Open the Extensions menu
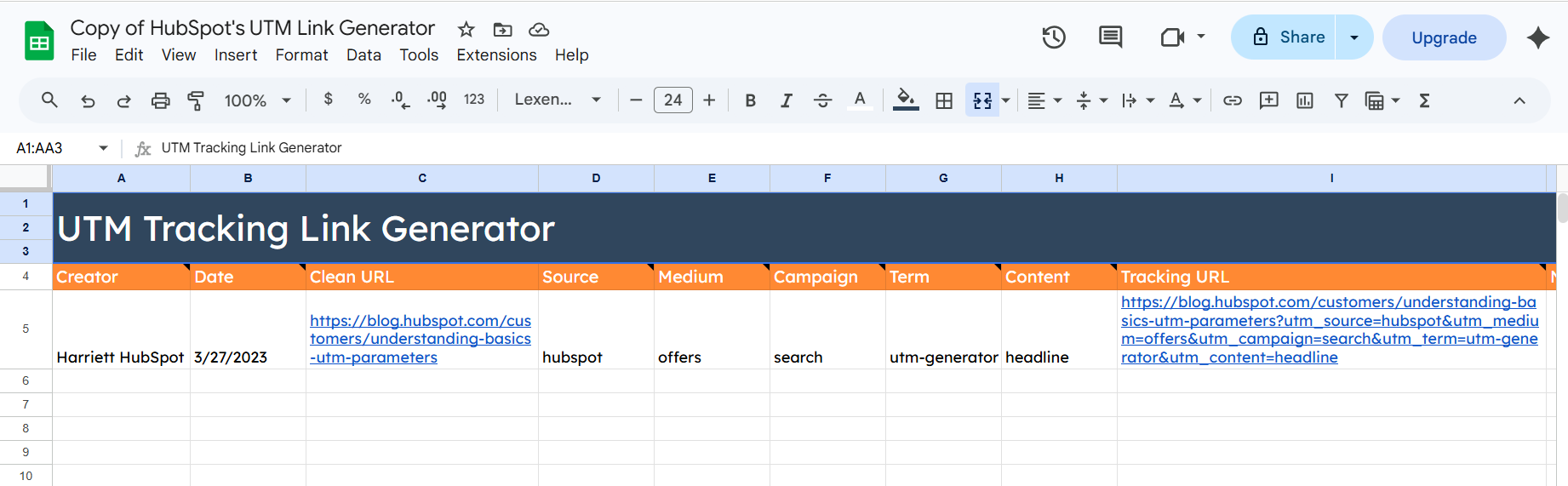Screen dimensions: 1568x486 (x=496, y=54)
